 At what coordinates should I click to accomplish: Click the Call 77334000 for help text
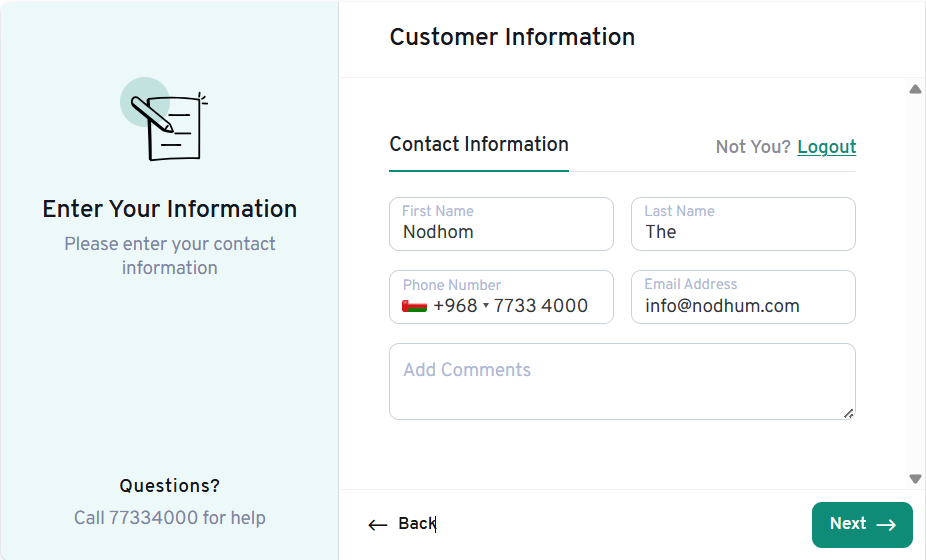tap(170, 518)
